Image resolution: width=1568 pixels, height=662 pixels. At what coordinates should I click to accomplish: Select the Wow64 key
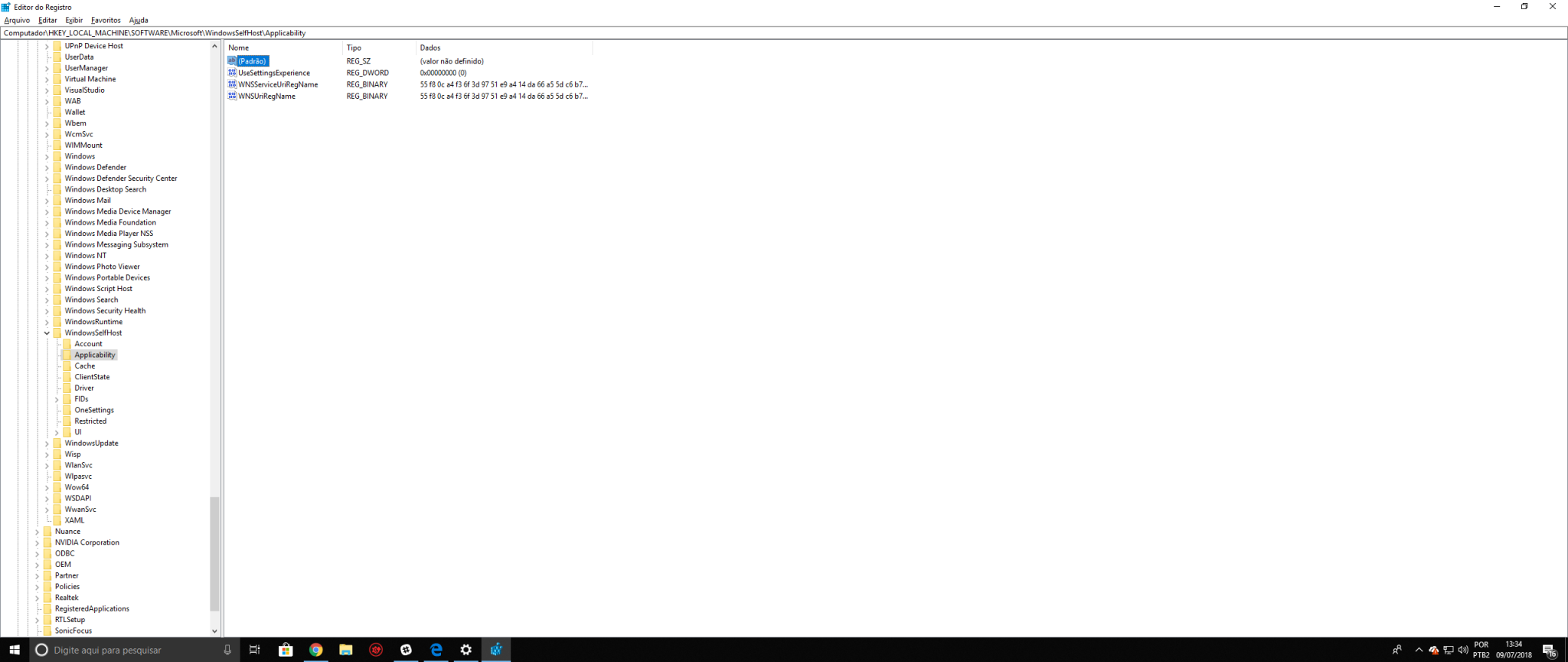[77, 487]
